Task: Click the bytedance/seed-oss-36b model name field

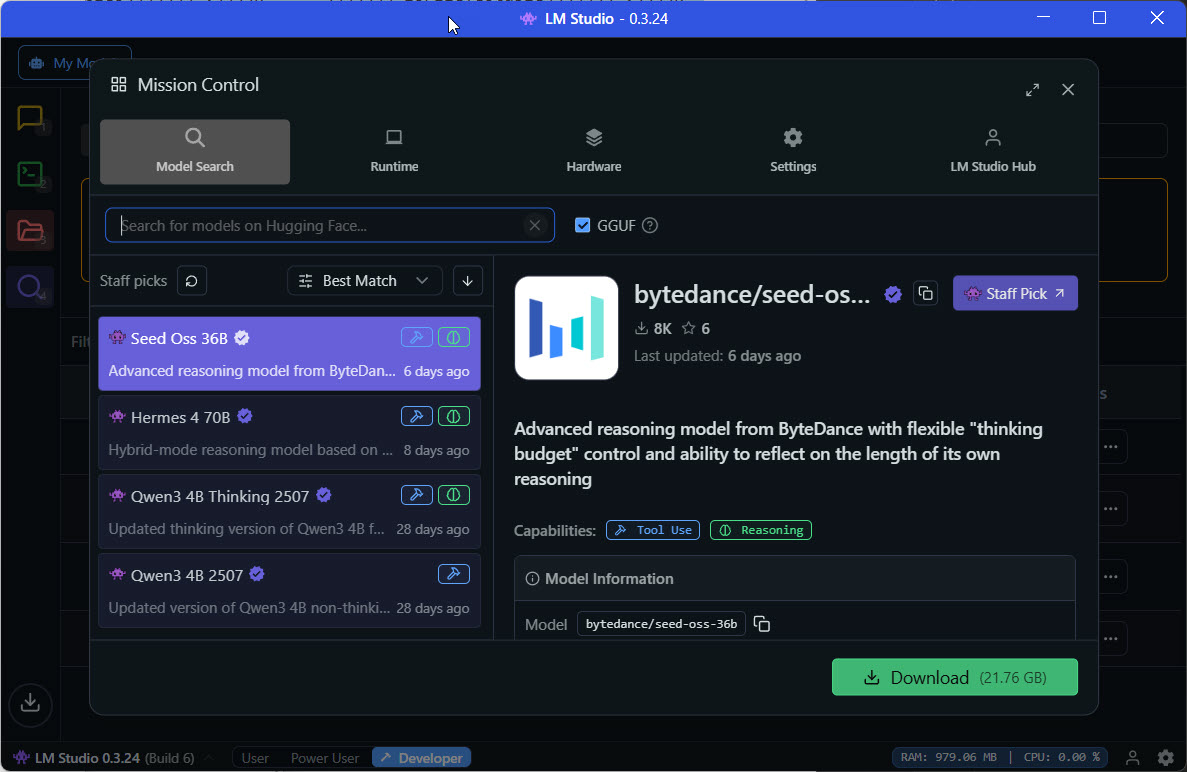Action: click(661, 624)
